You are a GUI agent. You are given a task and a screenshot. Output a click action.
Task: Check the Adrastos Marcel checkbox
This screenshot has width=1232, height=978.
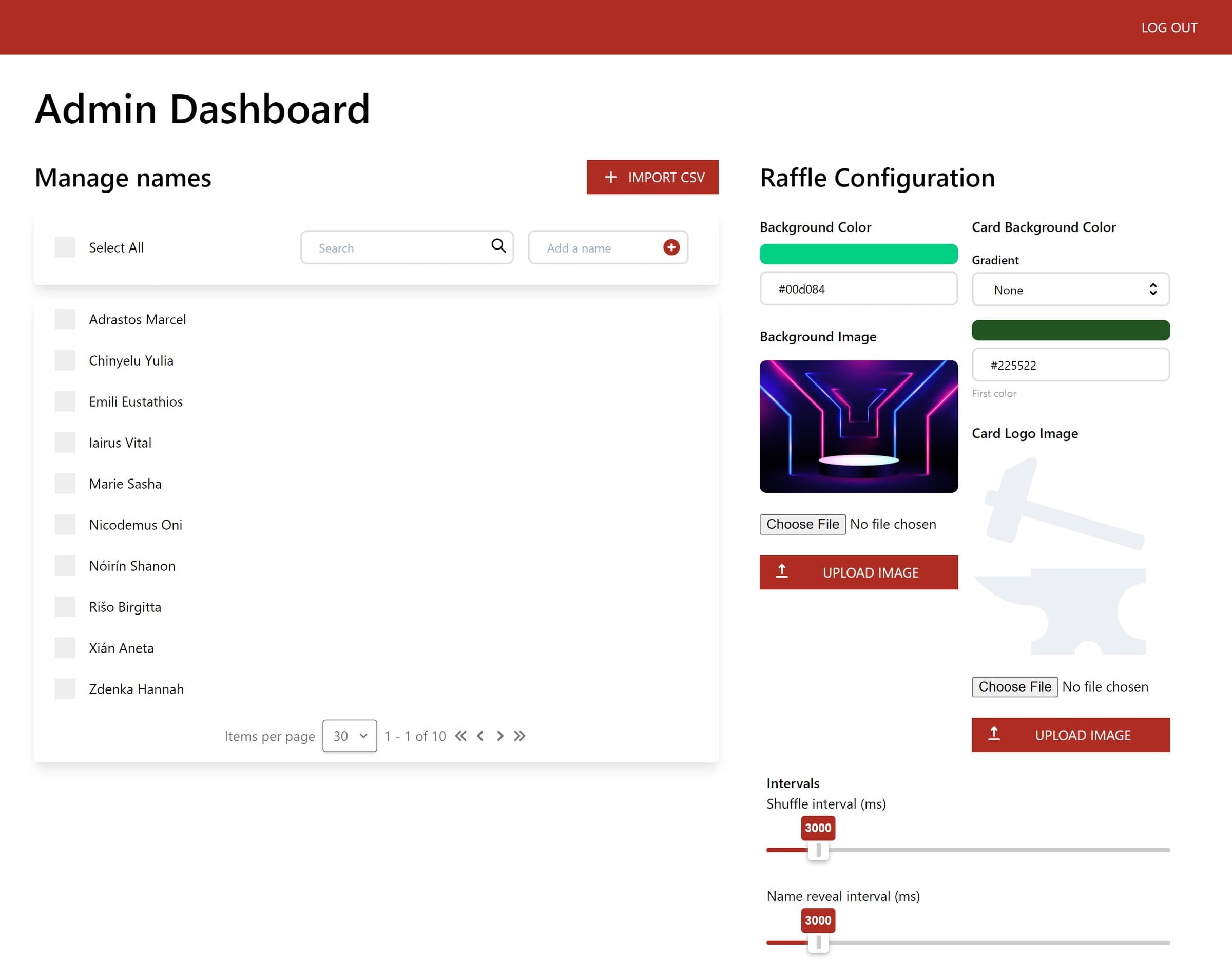(x=65, y=319)
